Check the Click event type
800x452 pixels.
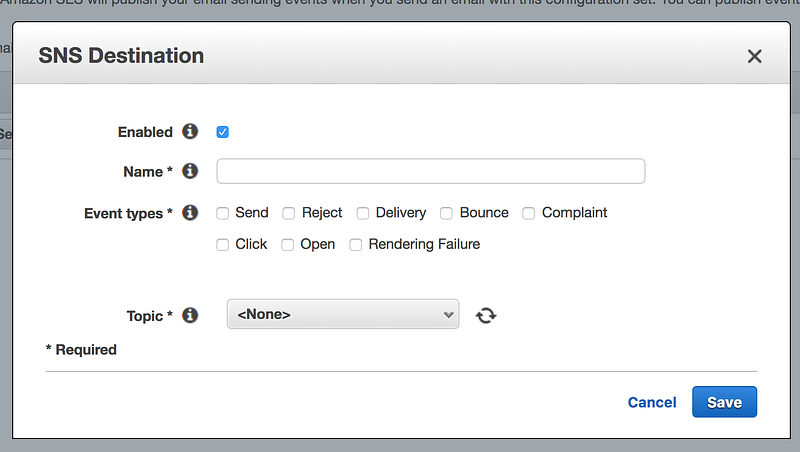point(223,244)
